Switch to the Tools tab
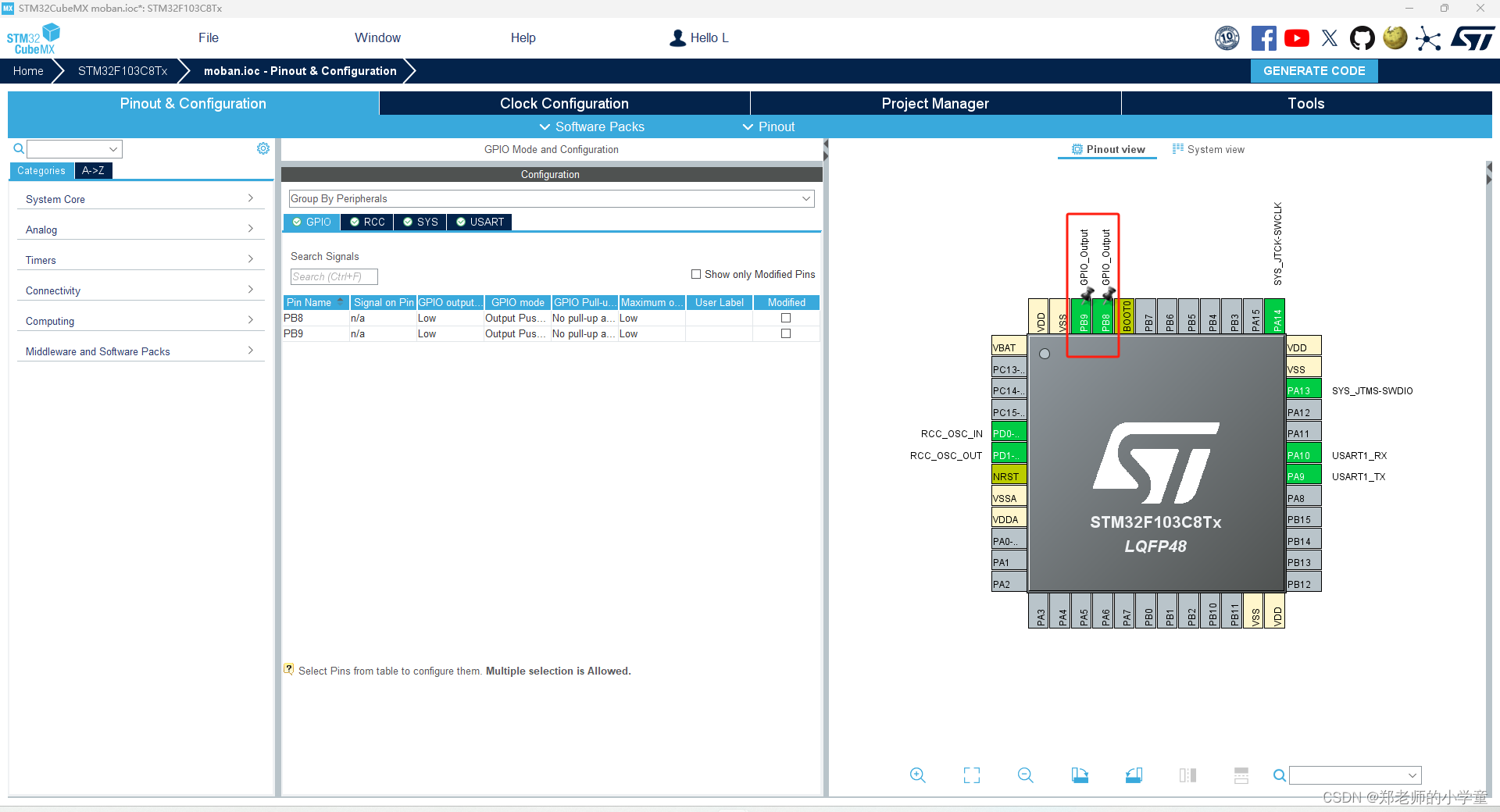 point(1306,103)
